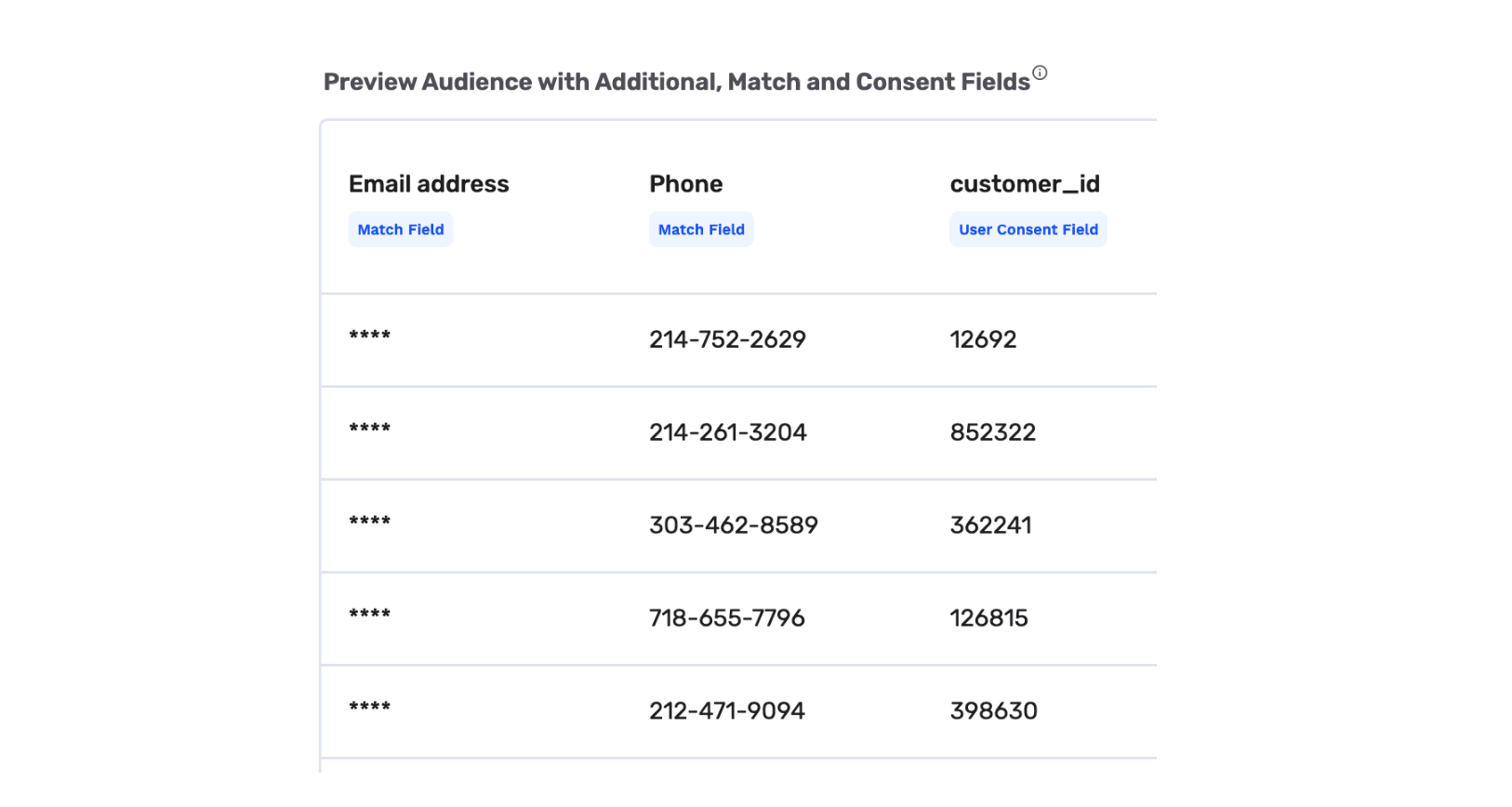Select the Phone column header
Screen dimensions: 1512x807
coord(685,184)
